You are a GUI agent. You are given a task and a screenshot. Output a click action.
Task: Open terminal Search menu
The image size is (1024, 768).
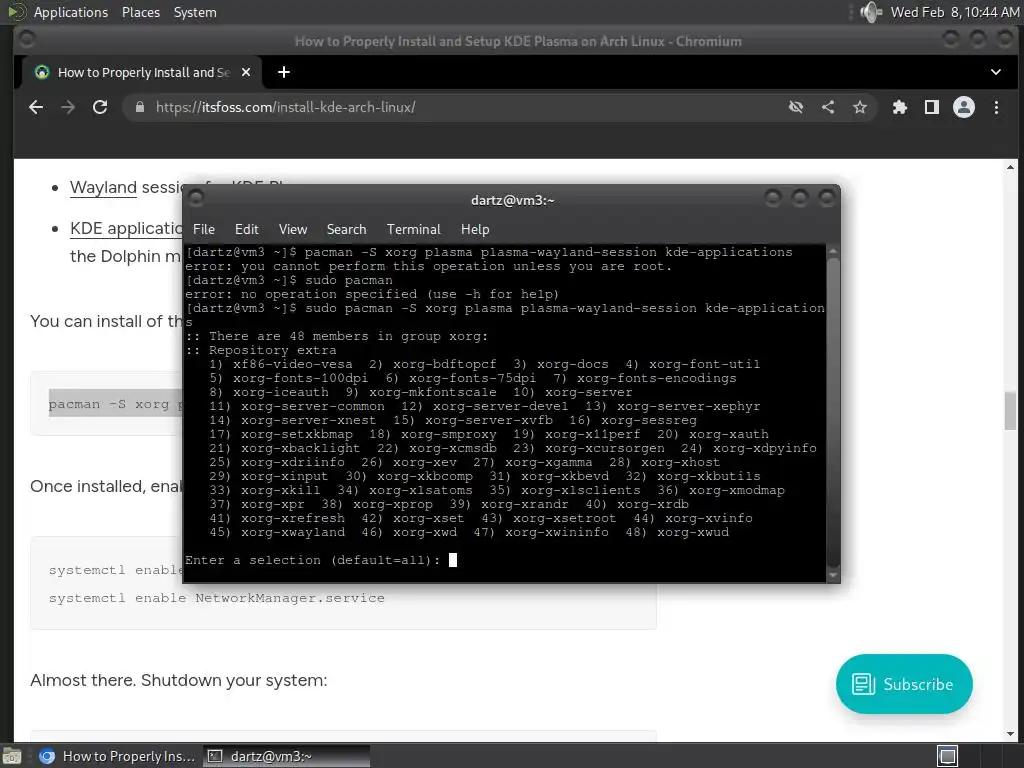tap(346, 229)
